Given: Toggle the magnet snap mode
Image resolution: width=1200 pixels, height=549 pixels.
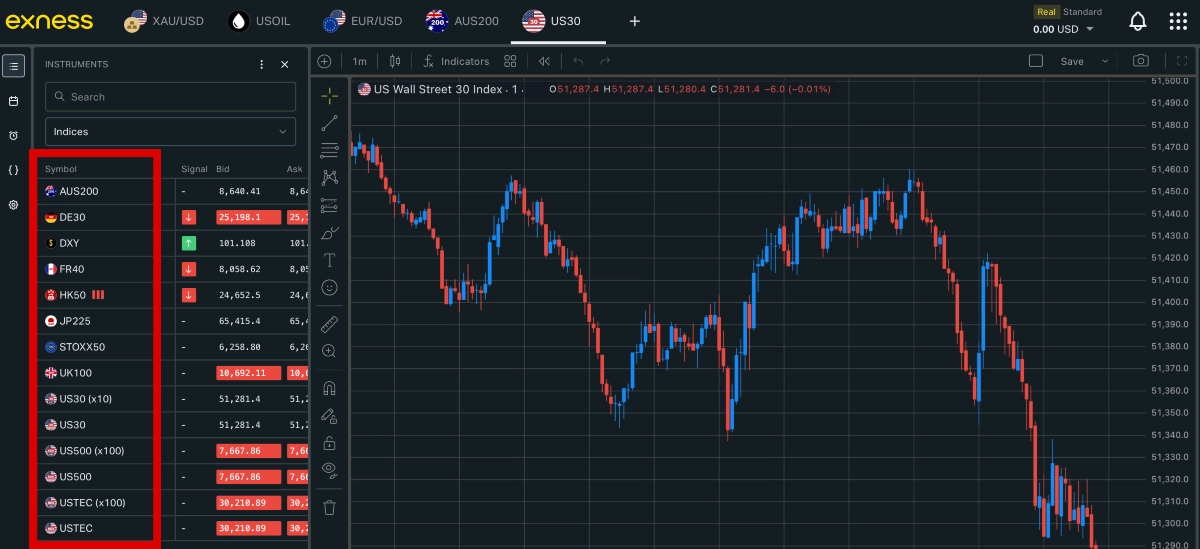Looking at the screenshot, I should [x=329, y=388].
